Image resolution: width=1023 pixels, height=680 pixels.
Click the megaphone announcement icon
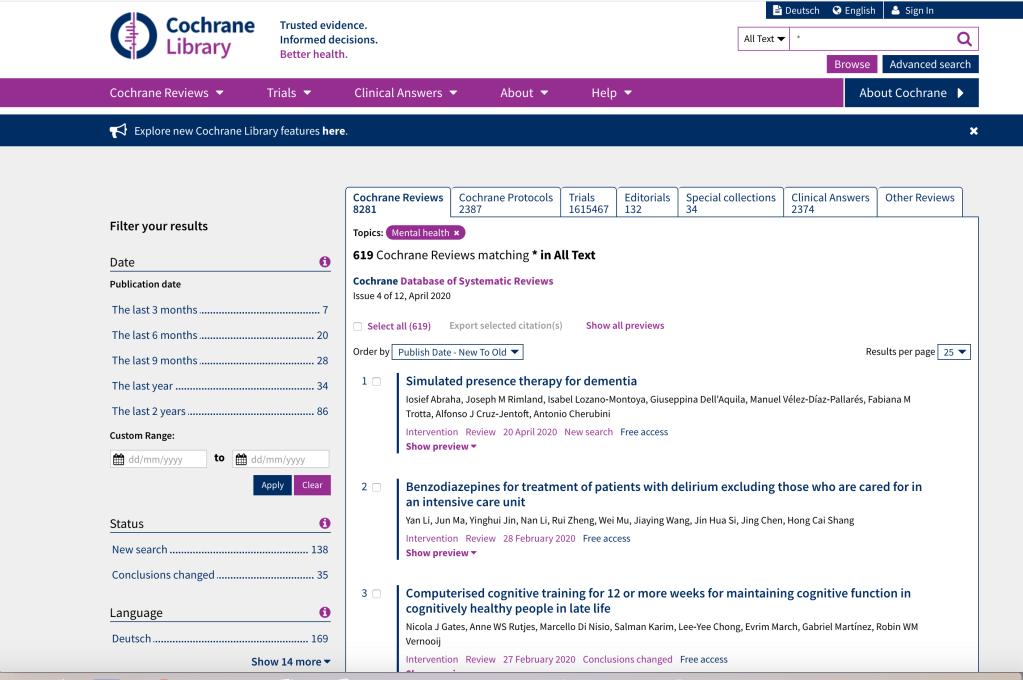(x=118, y=131)
